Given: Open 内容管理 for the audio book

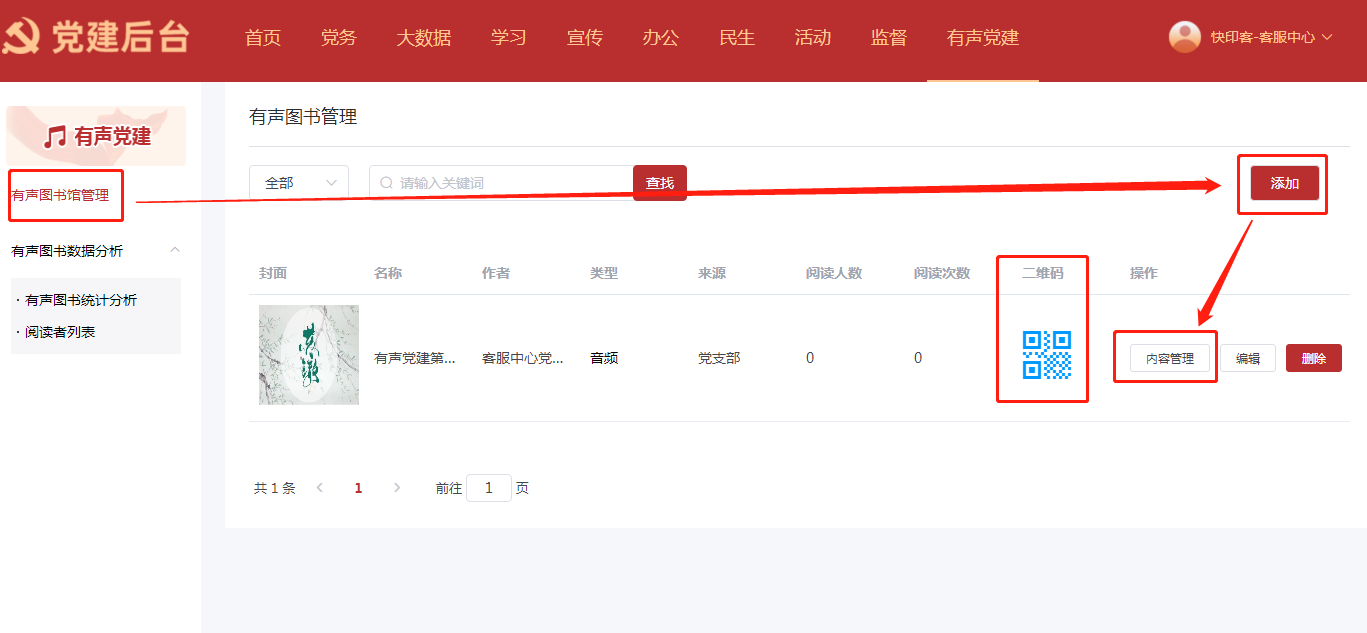Looking at the screenshot, I should (1169, 358).
